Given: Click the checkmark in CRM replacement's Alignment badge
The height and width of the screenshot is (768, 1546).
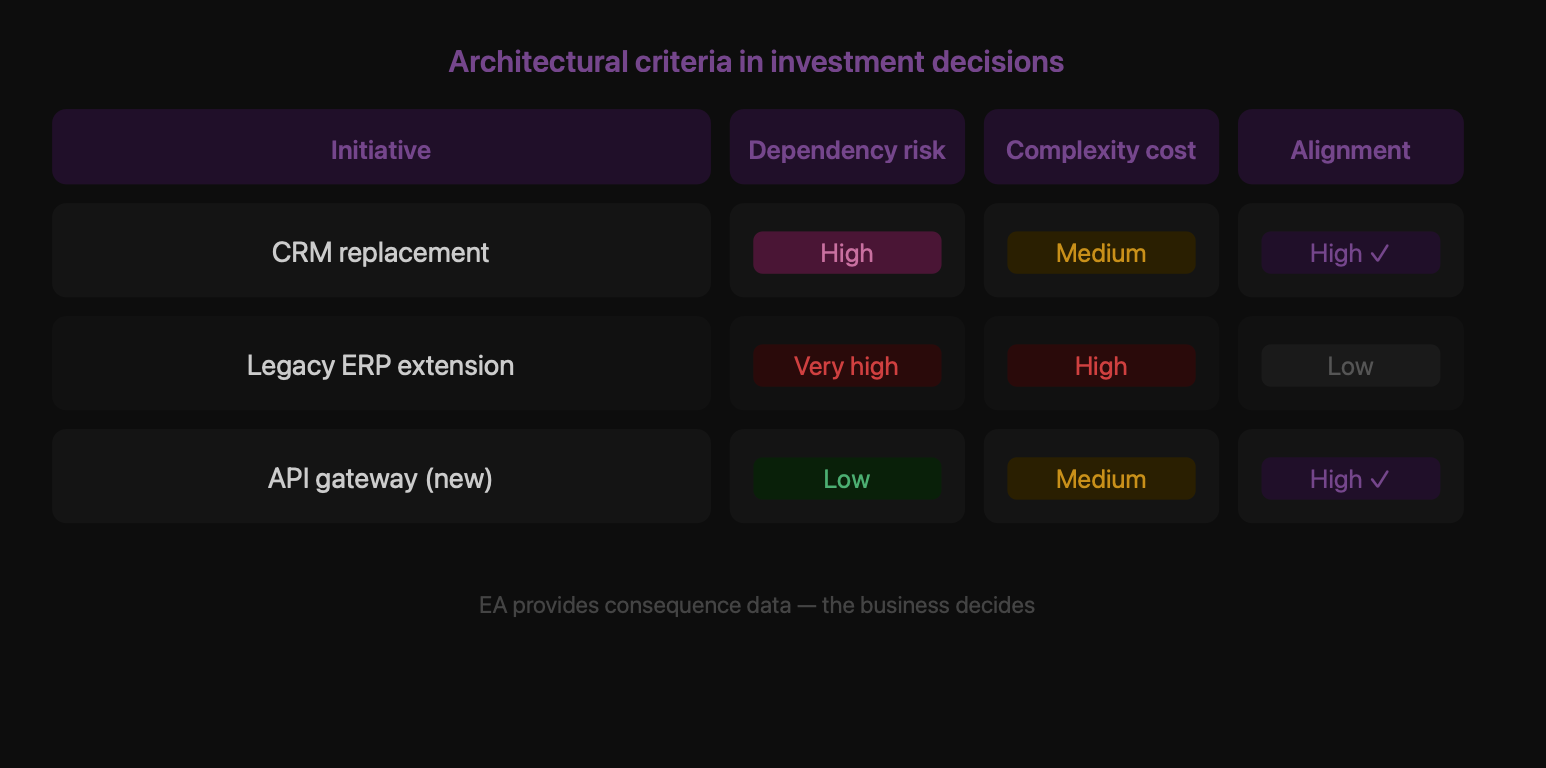Looking at the screenshot, I should click(x=1380, y=254).
